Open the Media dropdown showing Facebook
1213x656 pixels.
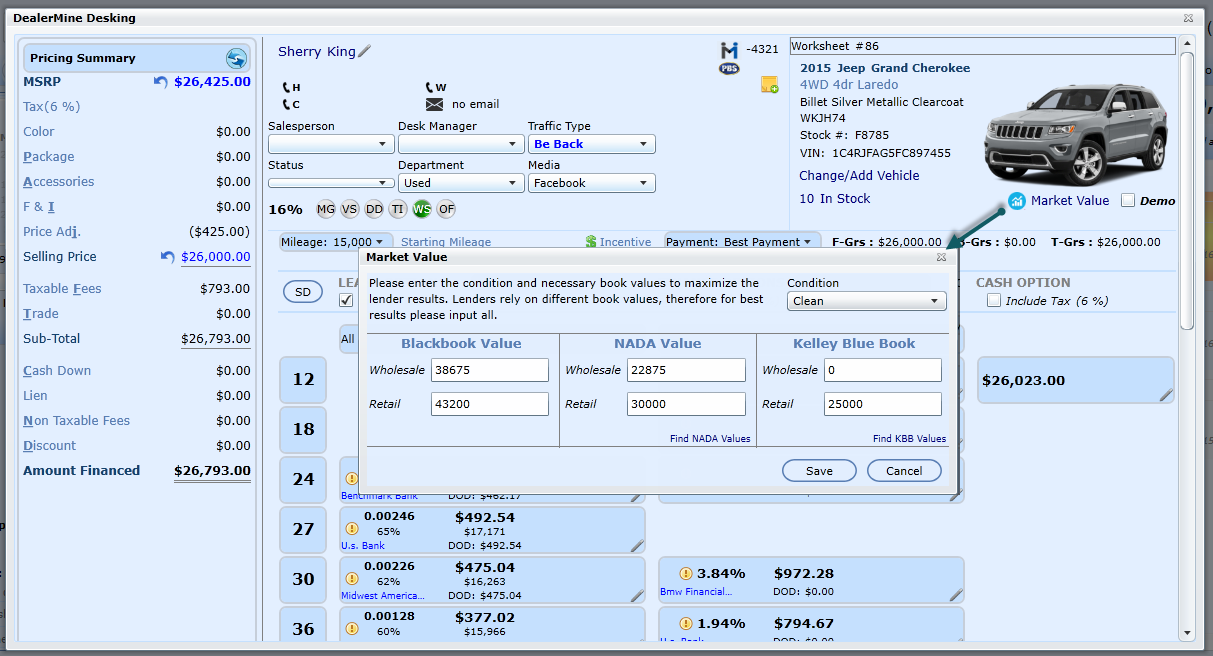tap(591, 183)
